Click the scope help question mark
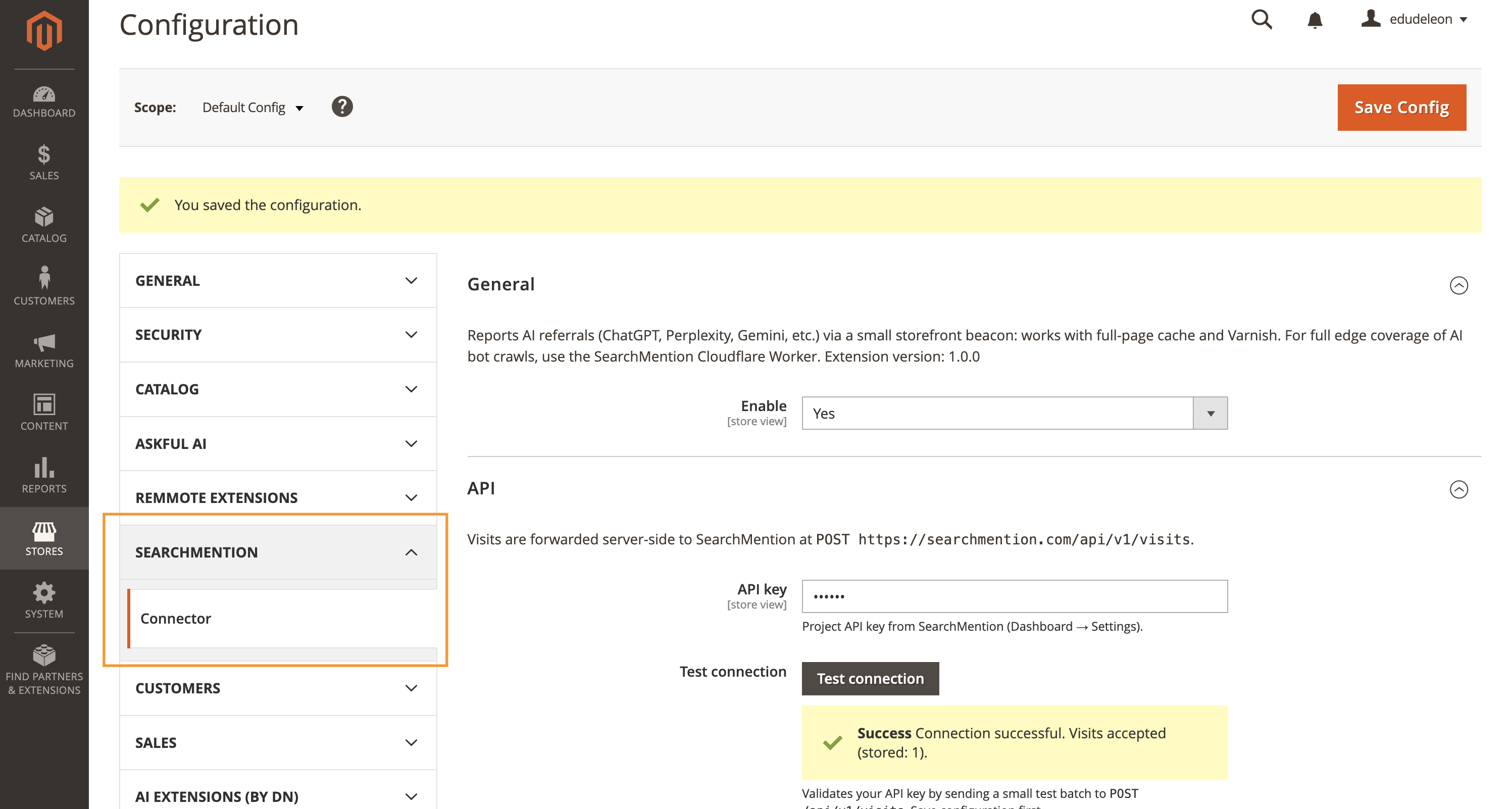Screen dimensions: 1512x809 (x=342, y=107)
